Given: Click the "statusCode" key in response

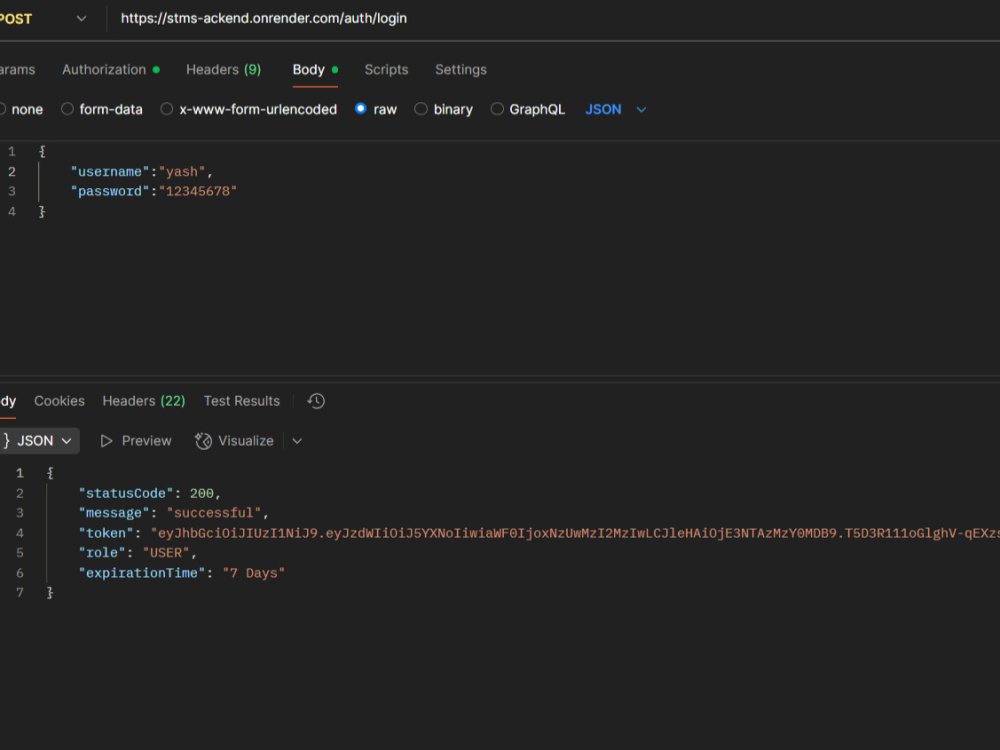Looking at the screenshot, I should [126, 493].
